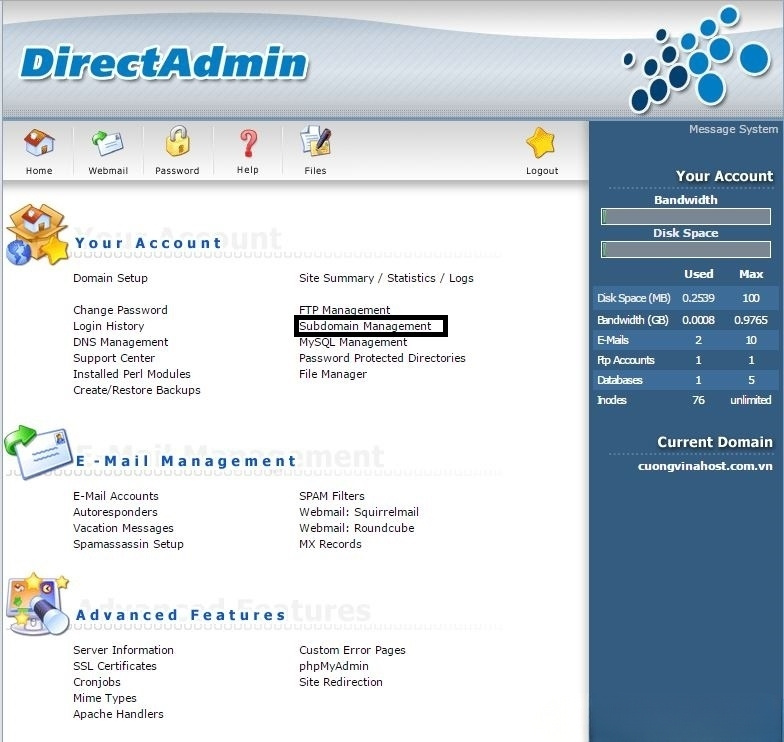Click the Disk Space (MB) row label
This screenshot has height=742, width=784.
pos(634,298)
